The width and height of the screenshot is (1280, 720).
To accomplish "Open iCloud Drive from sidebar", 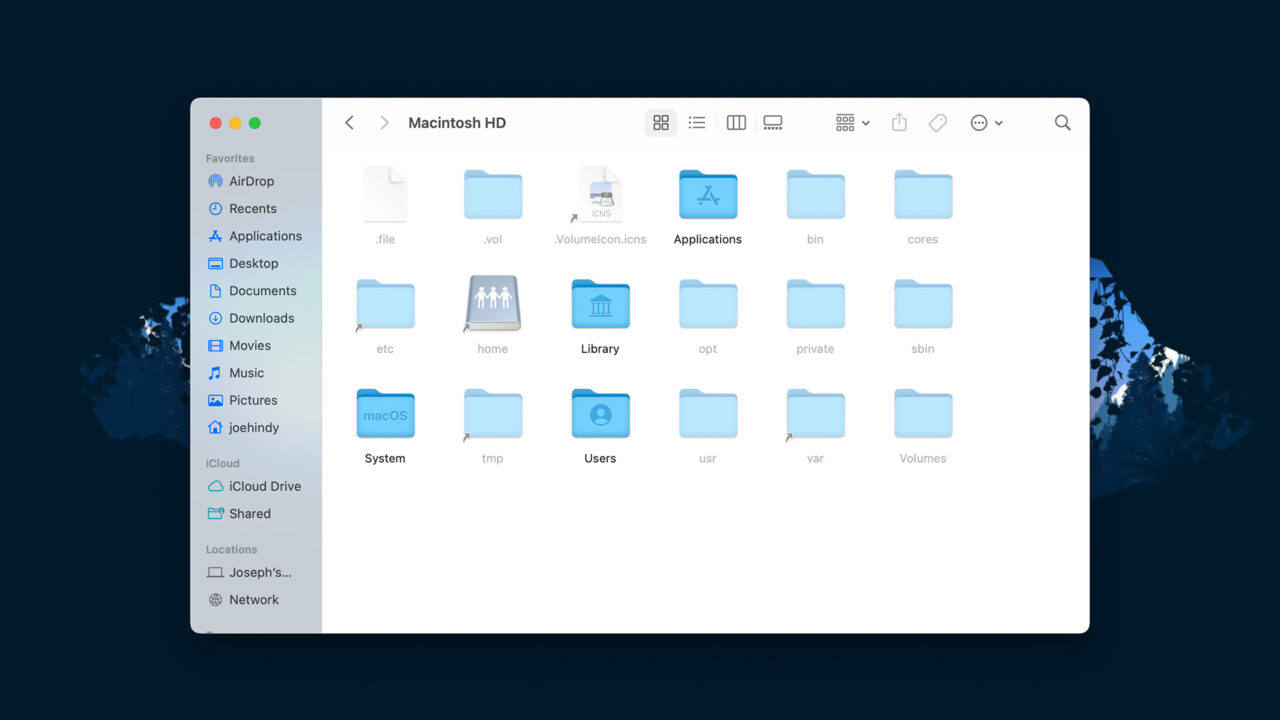I will click(264, 486).
